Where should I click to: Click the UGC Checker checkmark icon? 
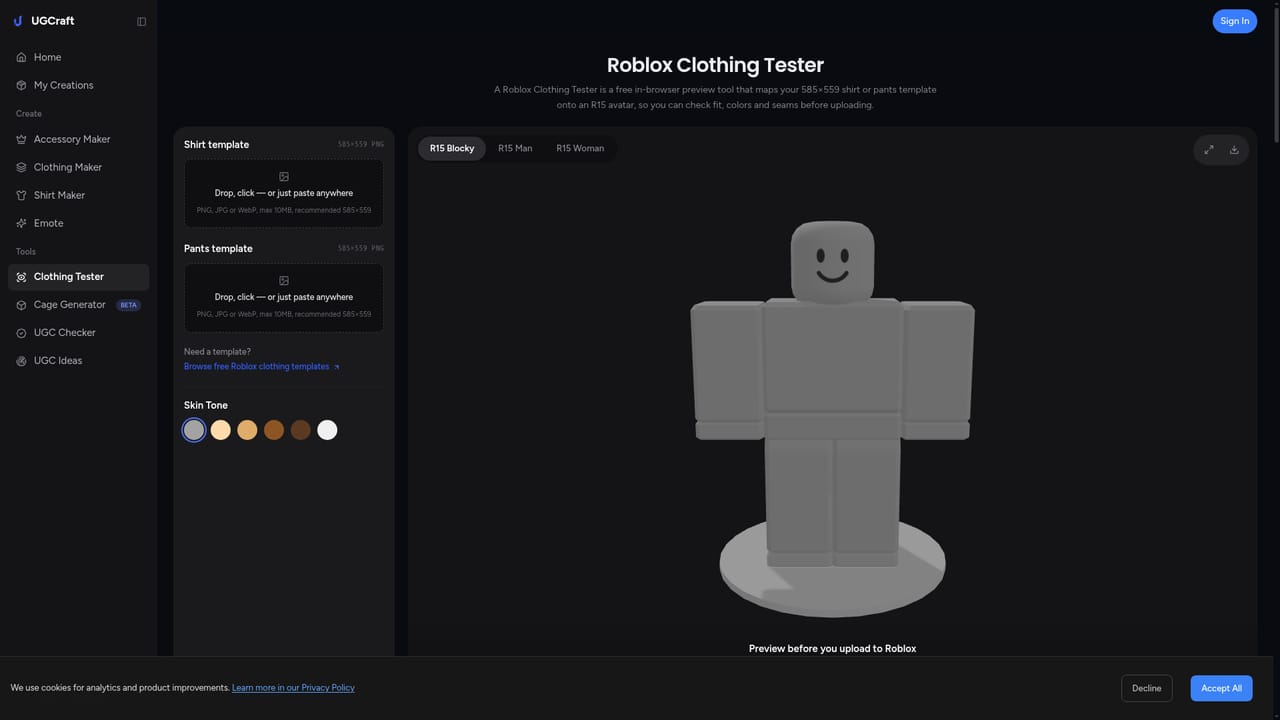point(21,333)
